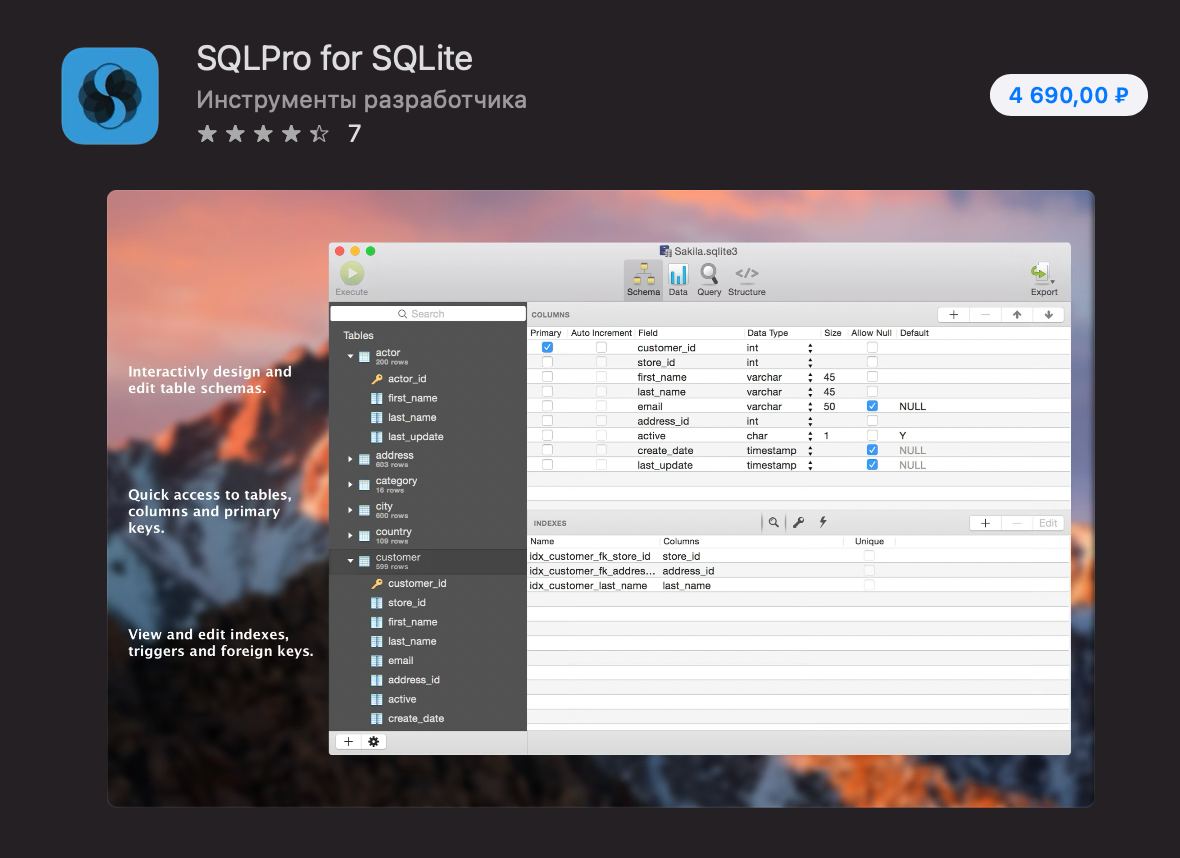
Task: Click the table search field
Action: 427,314
